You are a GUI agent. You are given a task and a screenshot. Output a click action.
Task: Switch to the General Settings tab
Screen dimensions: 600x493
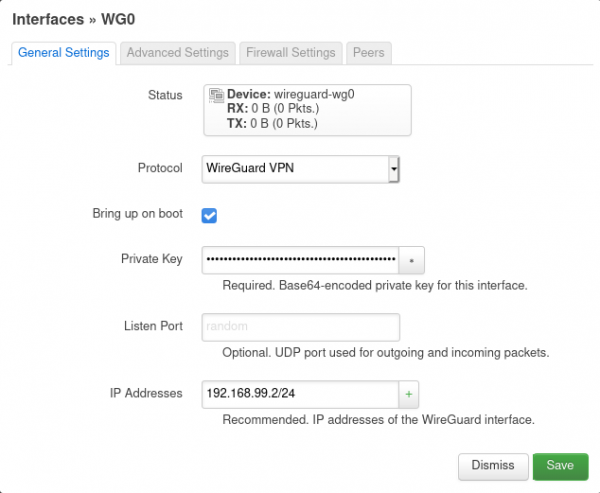(x=64, y=53)
